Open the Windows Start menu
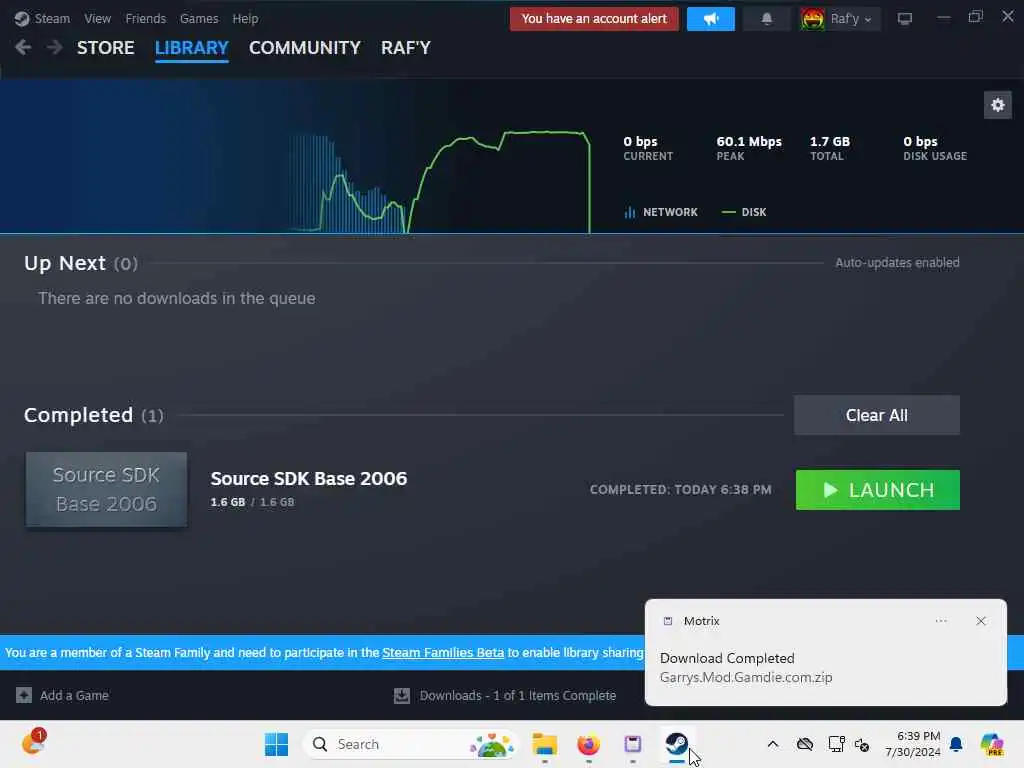This screenshot has height=768, width=1024. pyautogui.click(x=276, y=744)
